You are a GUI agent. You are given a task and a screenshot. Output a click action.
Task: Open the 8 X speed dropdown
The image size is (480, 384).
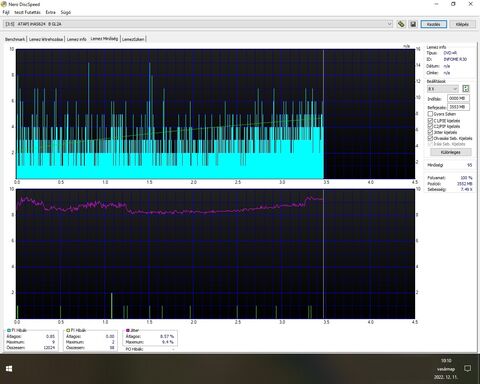point(443,89)
